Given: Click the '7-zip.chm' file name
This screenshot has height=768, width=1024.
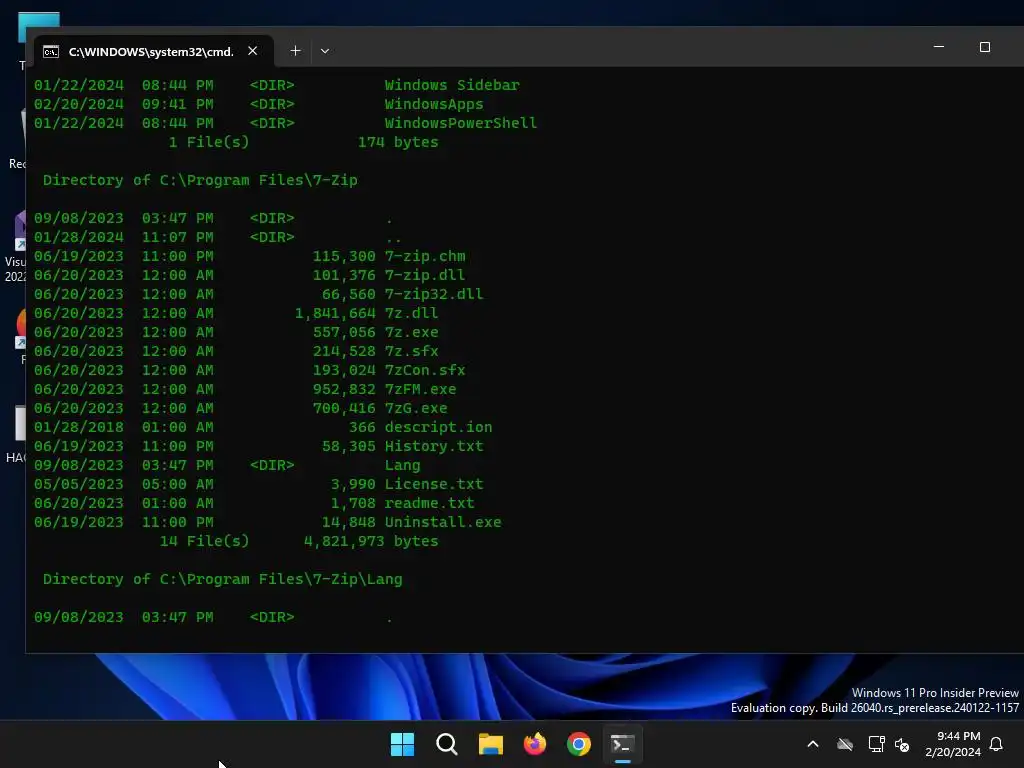Looking at the screenshot, I should tap(425, 256).
